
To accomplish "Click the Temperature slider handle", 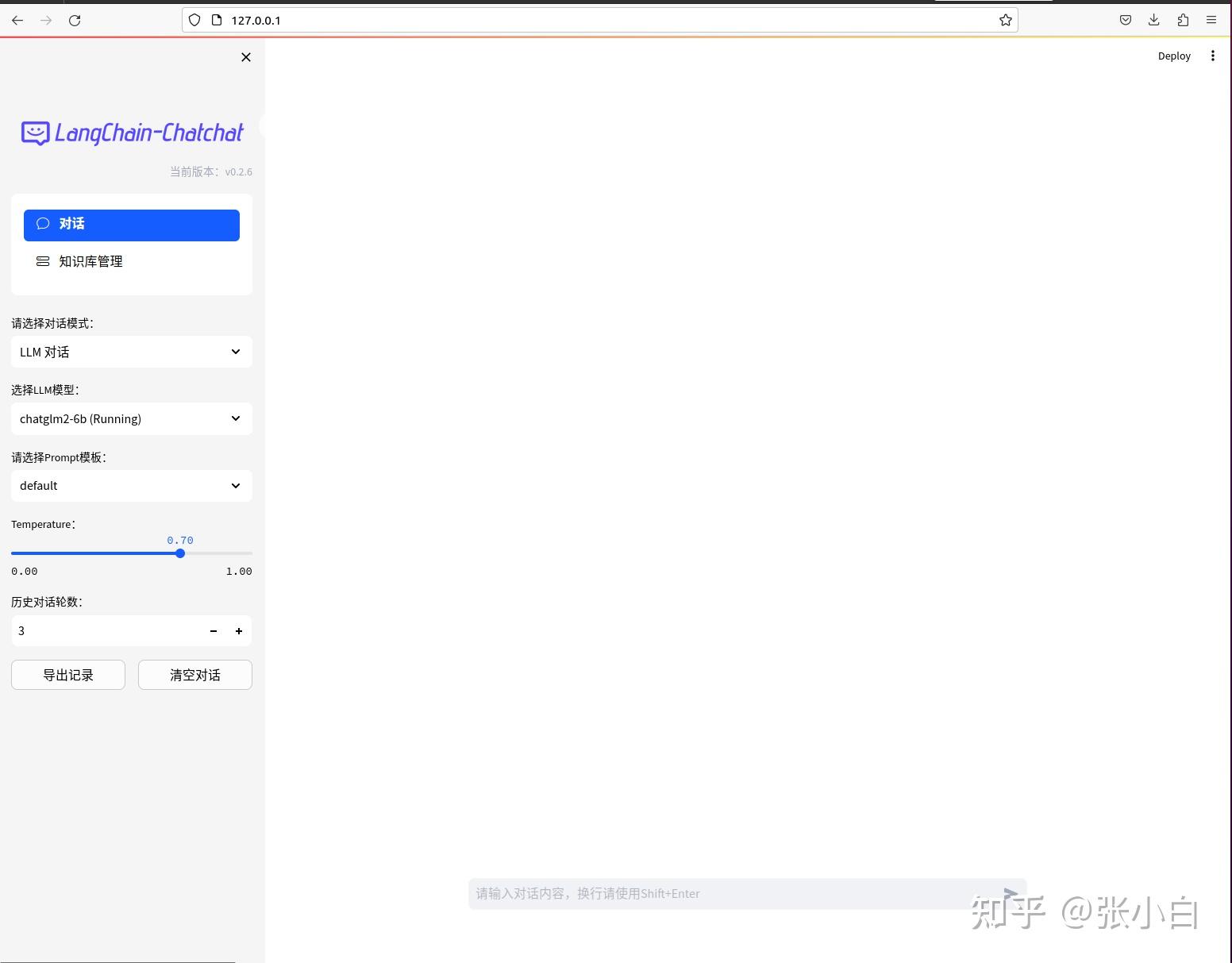I will coord(180,553).
